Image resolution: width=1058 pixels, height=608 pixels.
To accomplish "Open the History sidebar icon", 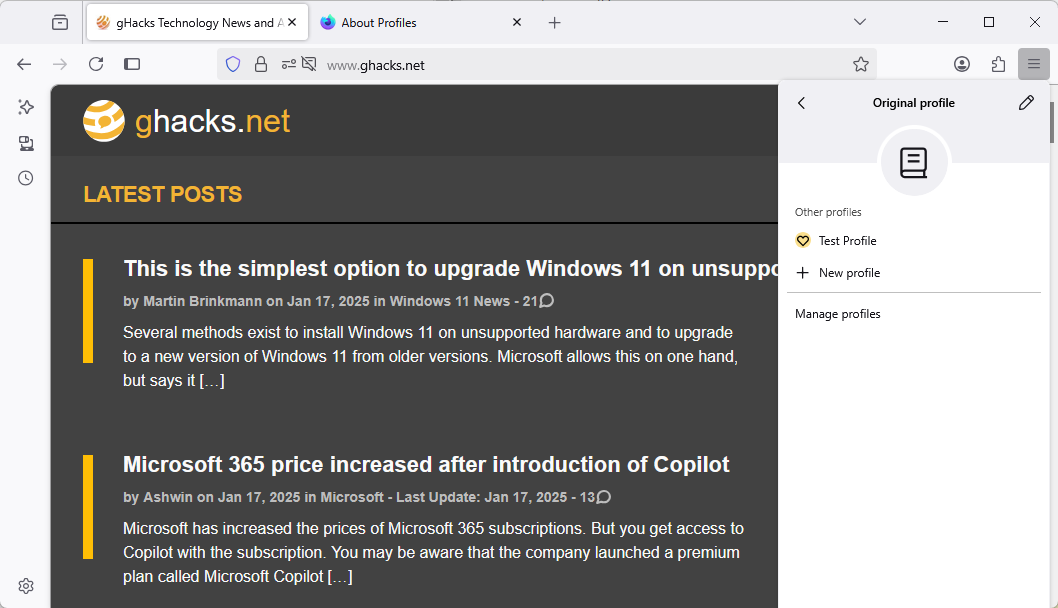I will pos(25,177).
